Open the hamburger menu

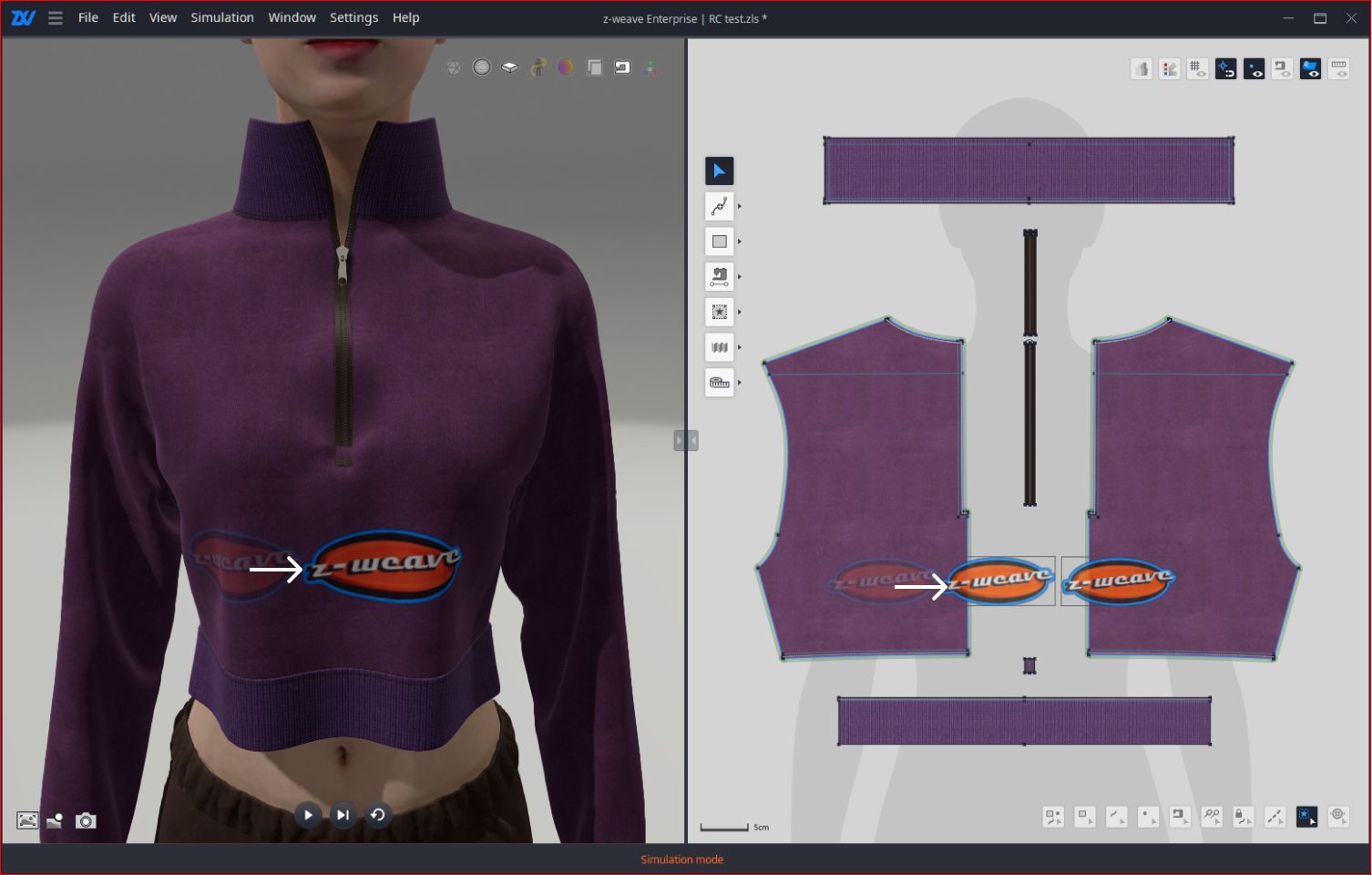point(56,18)
